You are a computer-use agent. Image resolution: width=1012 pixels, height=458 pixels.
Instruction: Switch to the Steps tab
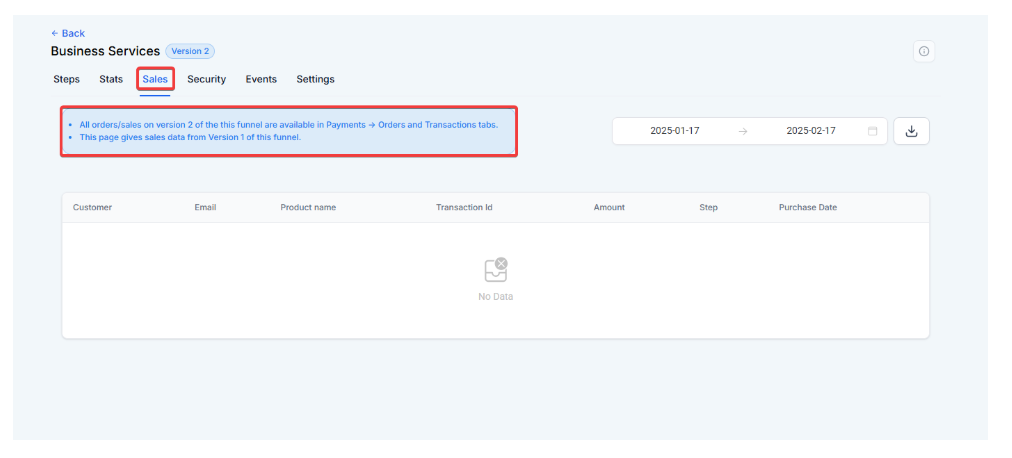(66, 79)
